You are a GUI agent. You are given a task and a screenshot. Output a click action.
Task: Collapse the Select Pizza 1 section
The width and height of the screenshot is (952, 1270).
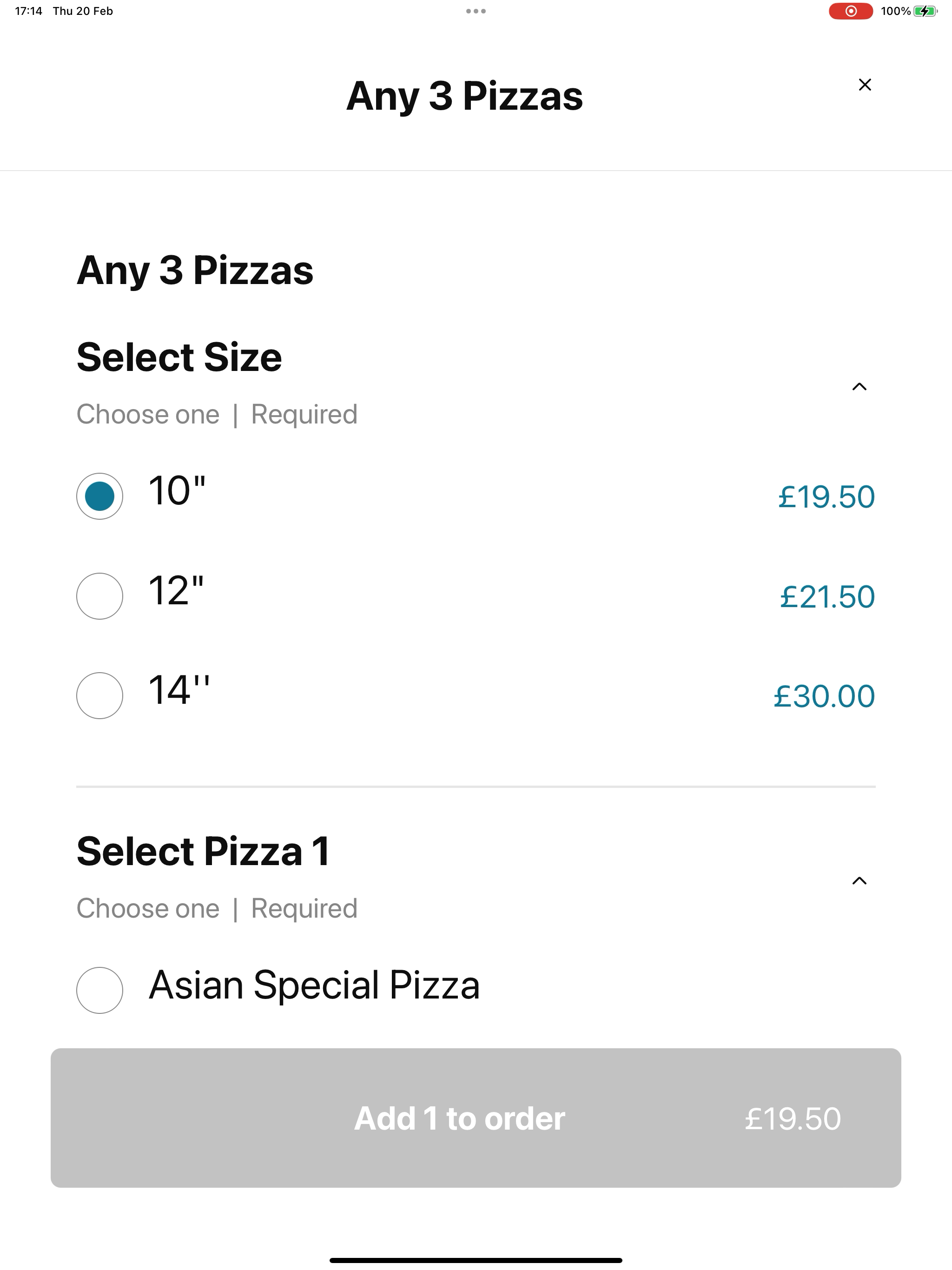[859, 881]
